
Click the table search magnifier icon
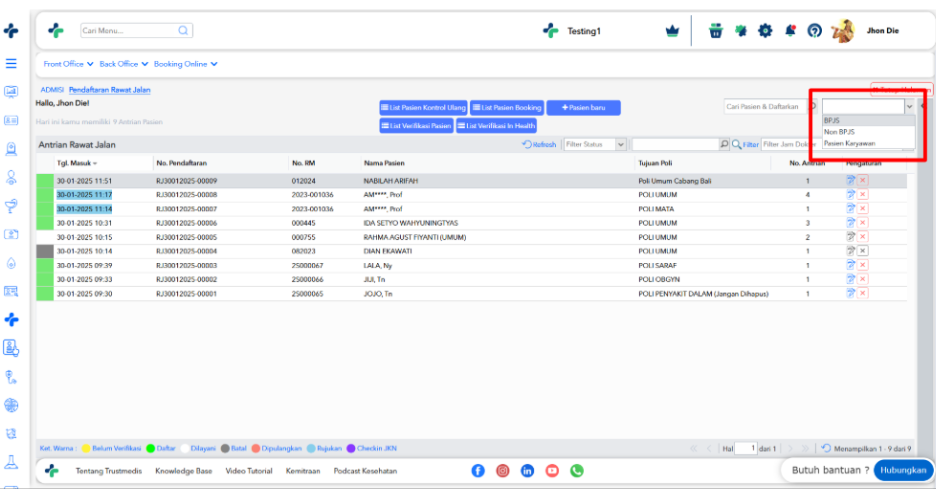(x=724, y=144)
